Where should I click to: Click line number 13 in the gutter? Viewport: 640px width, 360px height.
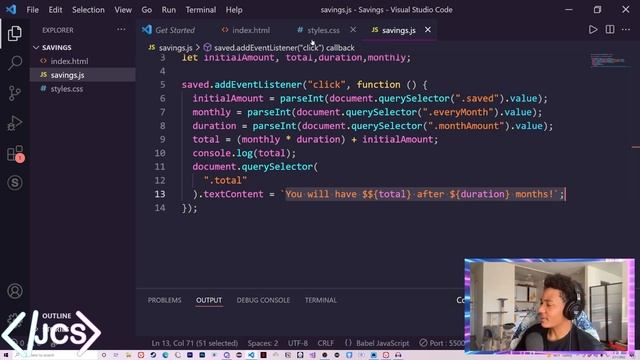point(160,194)
